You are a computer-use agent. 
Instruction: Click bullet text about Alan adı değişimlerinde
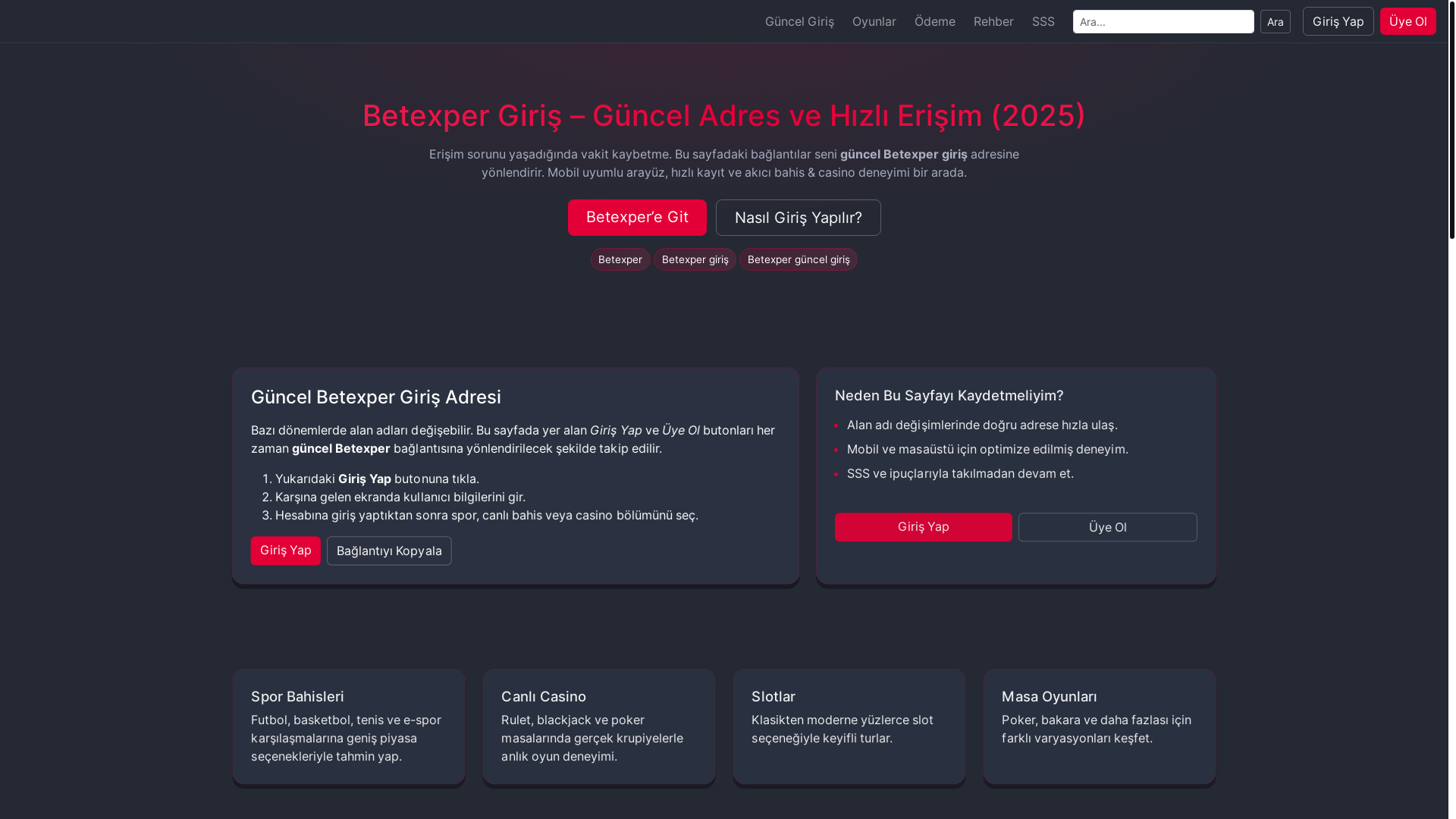[982, 425]
